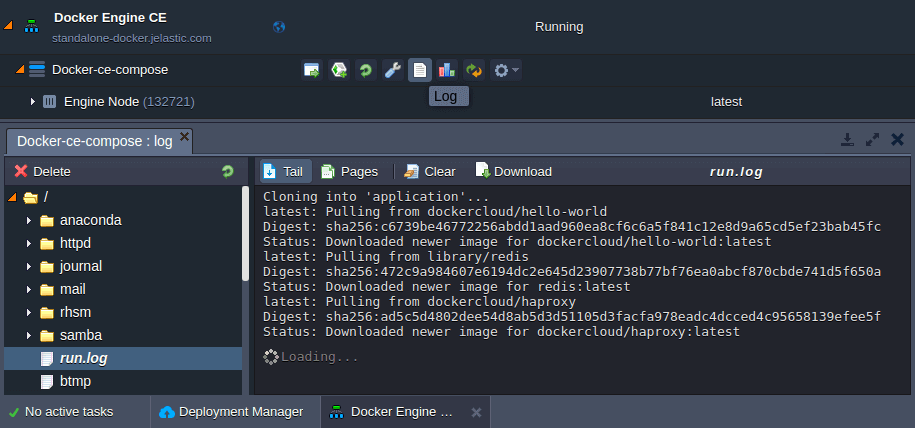Screen dimensions: 915x428
Task: Switch to the Deployment Manager tab
Action: pyautogui.click(x=231, y=411)
